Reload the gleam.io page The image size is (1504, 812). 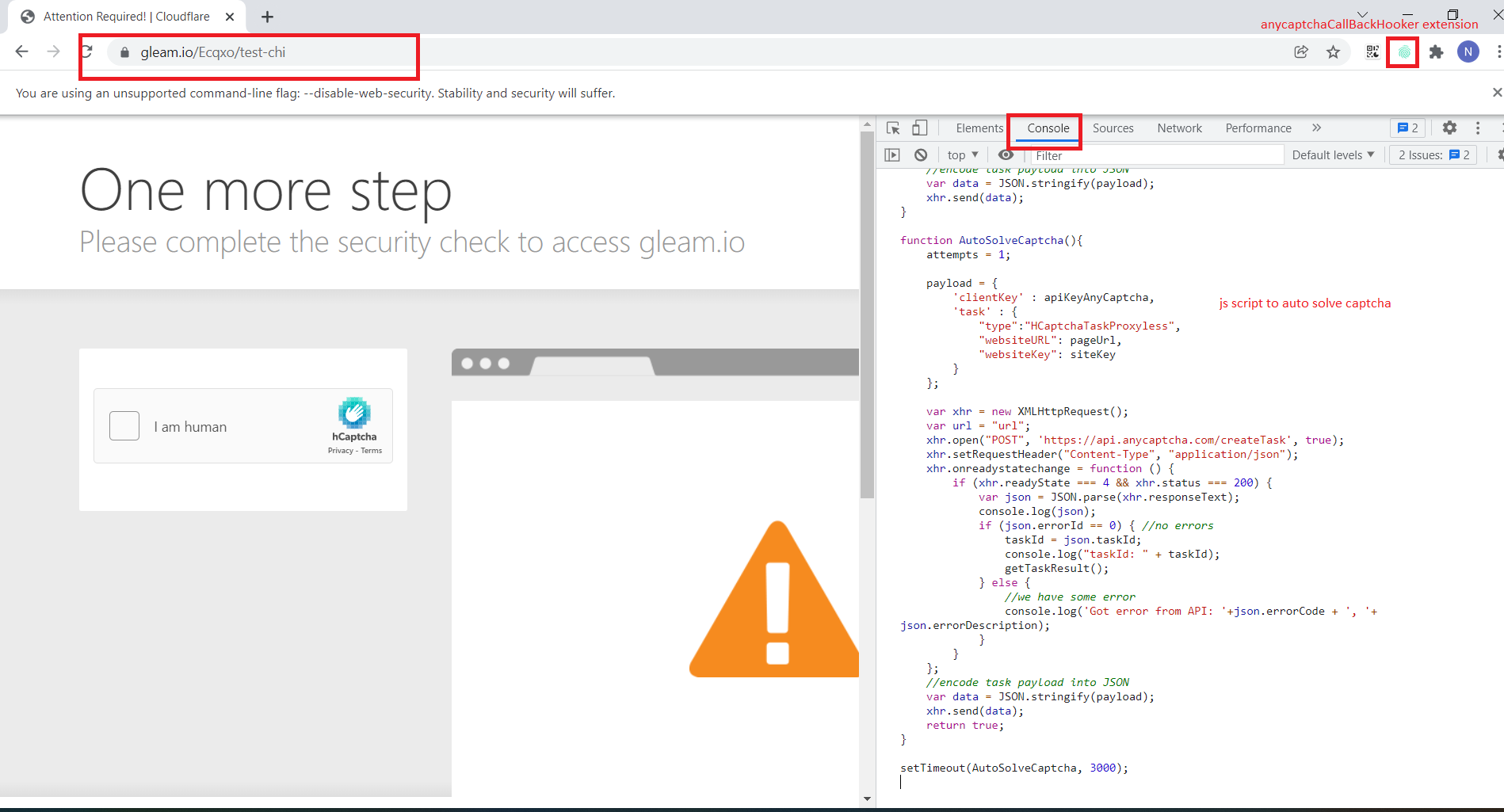coord(87,51)
